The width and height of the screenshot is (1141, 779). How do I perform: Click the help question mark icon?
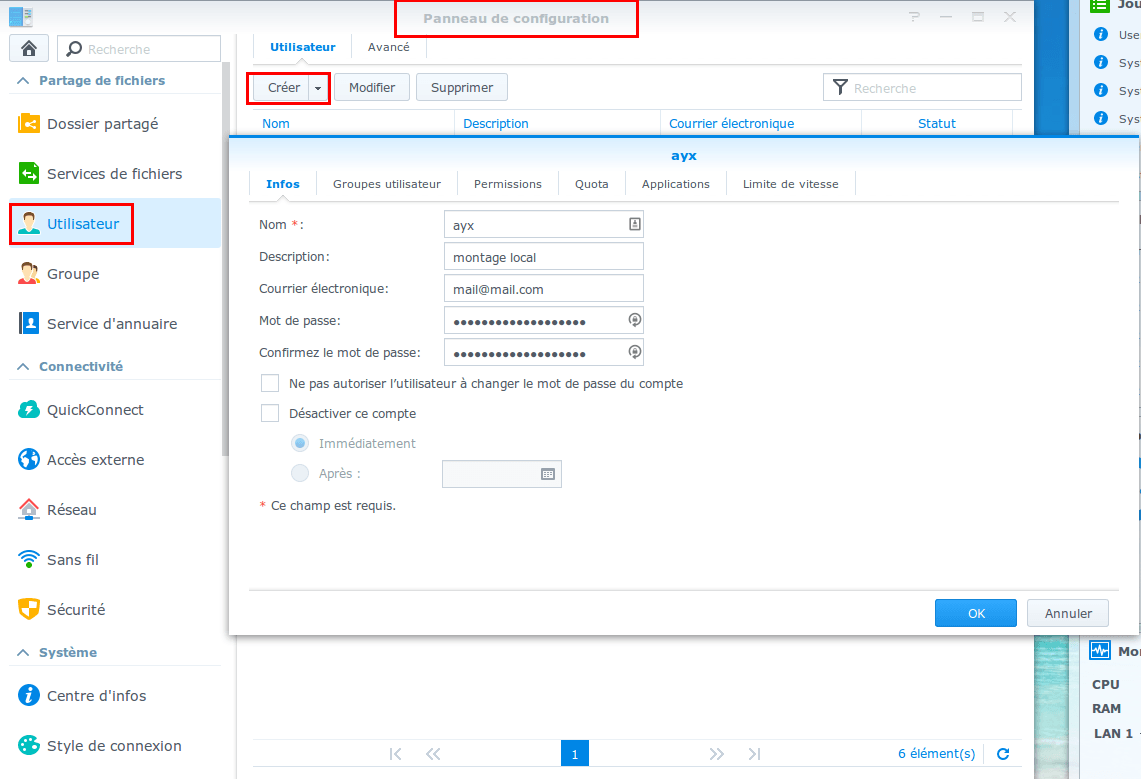click(914, 17)
